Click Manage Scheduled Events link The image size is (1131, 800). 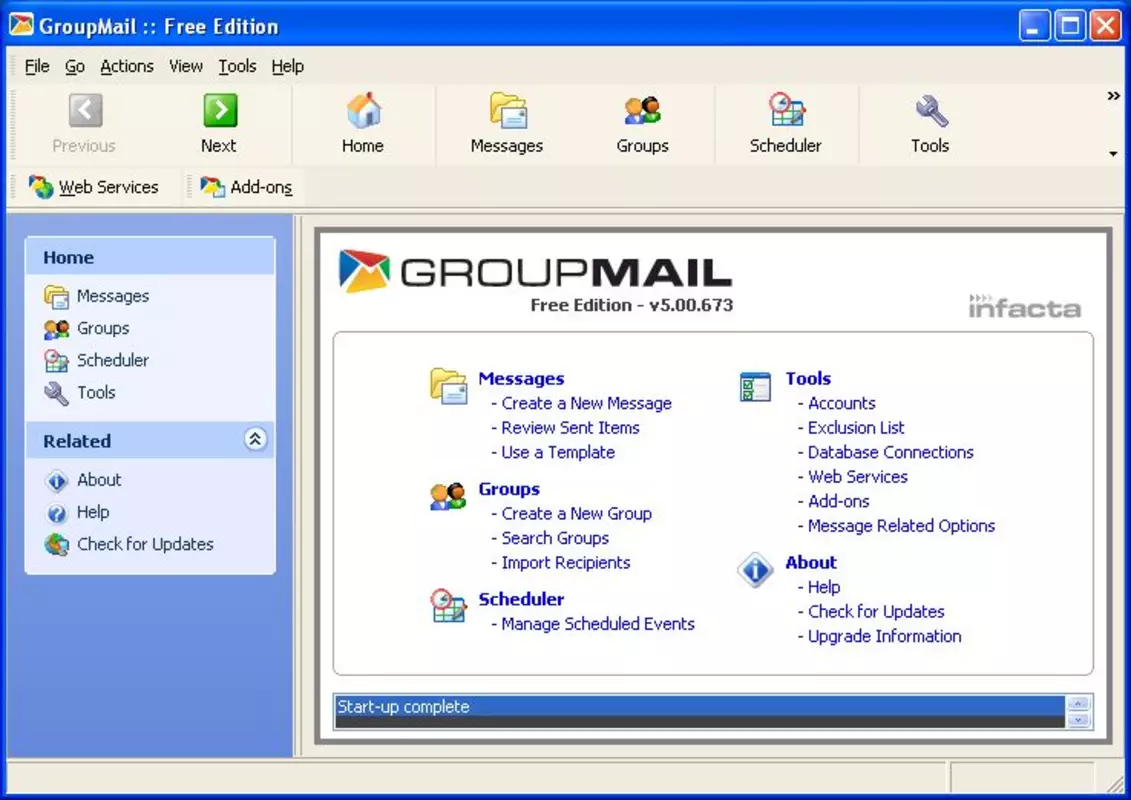[x=598, y=624]
